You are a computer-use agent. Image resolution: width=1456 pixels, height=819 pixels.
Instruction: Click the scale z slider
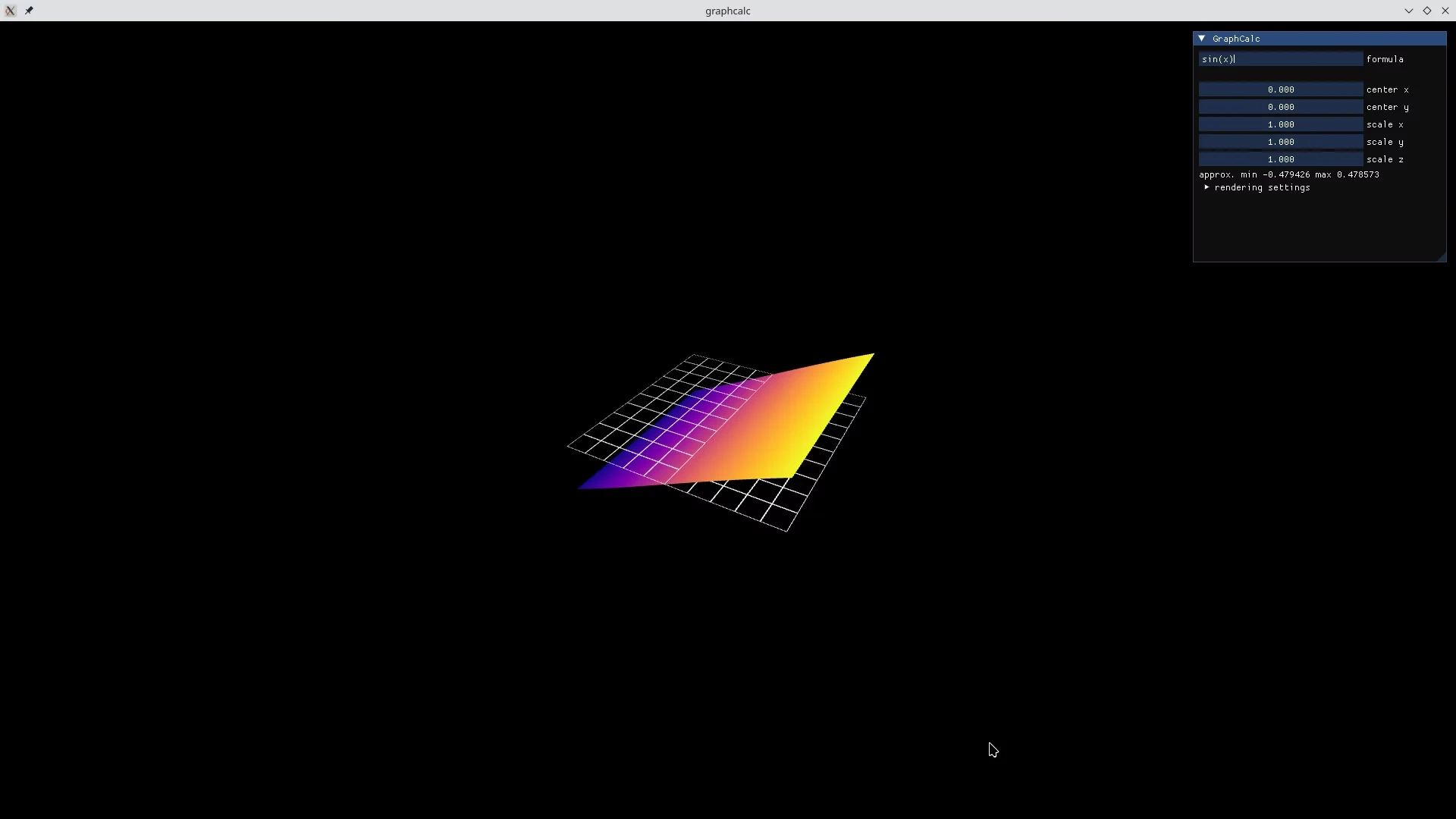[1281, 159]
